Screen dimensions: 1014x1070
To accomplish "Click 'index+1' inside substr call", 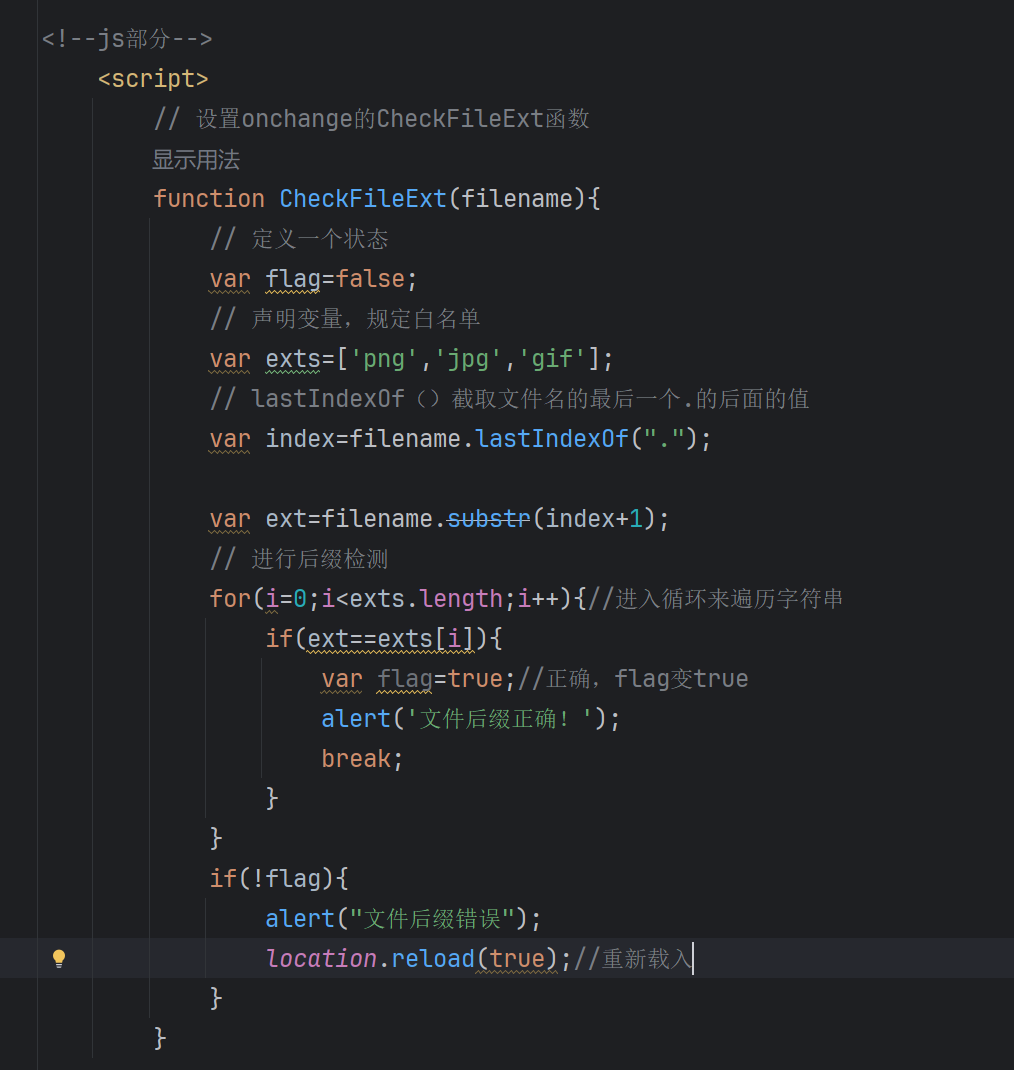I will pyautogui.click(x=594, y=519).
